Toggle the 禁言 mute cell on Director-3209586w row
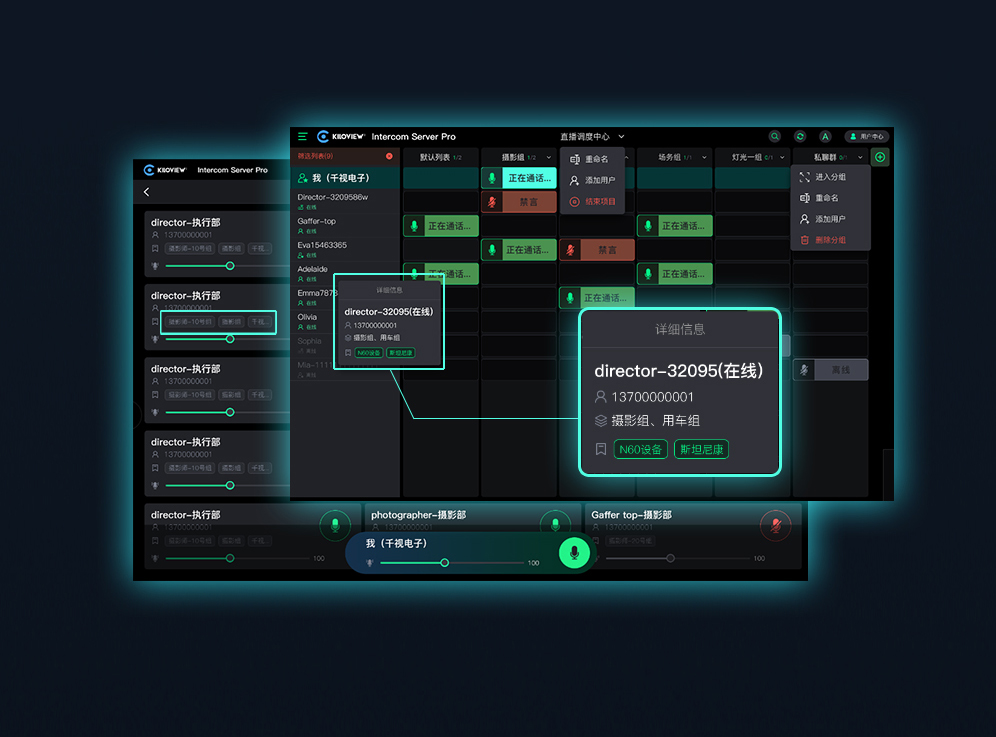 point(519,202)
